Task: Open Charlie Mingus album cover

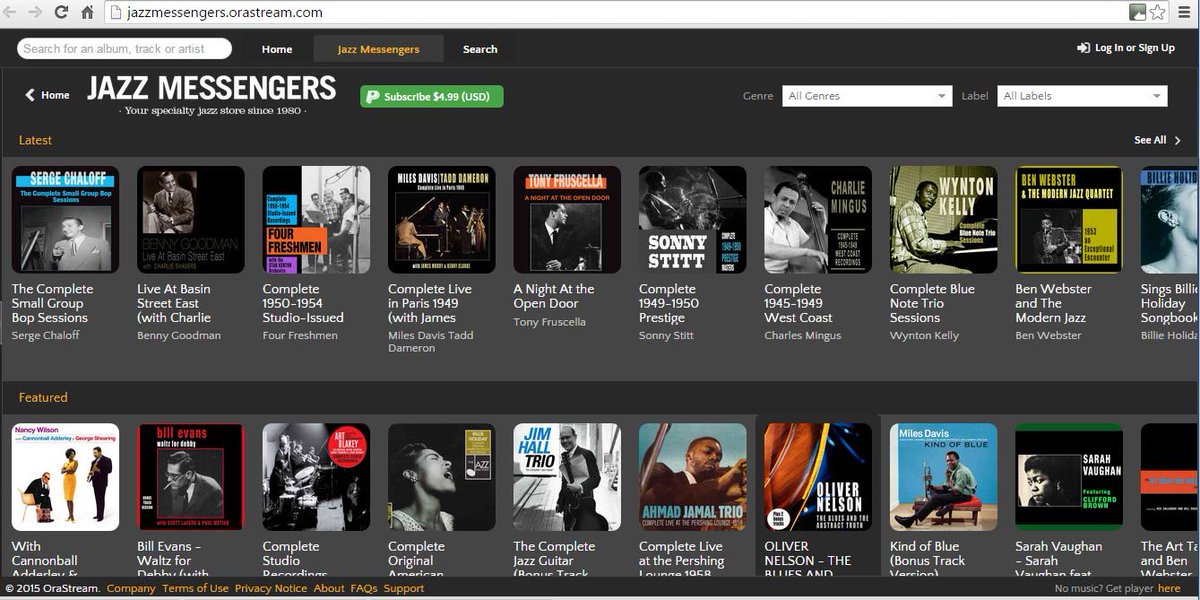Action: pos(818,220)
